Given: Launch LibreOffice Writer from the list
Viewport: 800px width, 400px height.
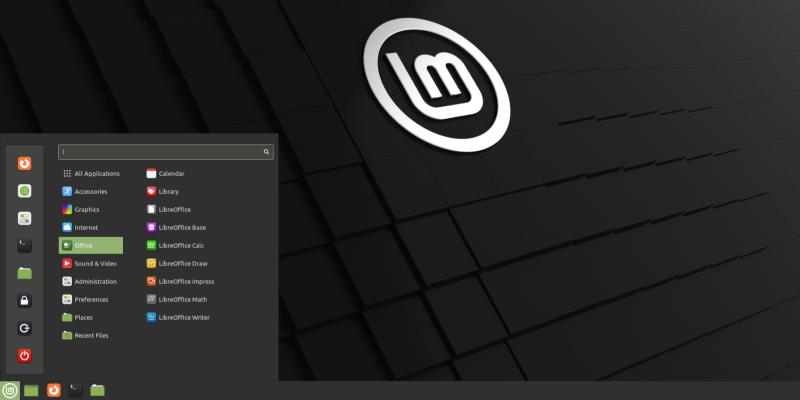Looking at the screenshot, I should (184, 317).
